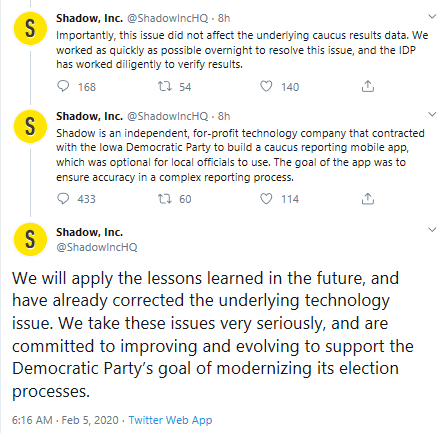The height and width of the screenshot is (433, 441).
Task: Share the independent for-profit company tweet
Action: (x=368, y=199)
